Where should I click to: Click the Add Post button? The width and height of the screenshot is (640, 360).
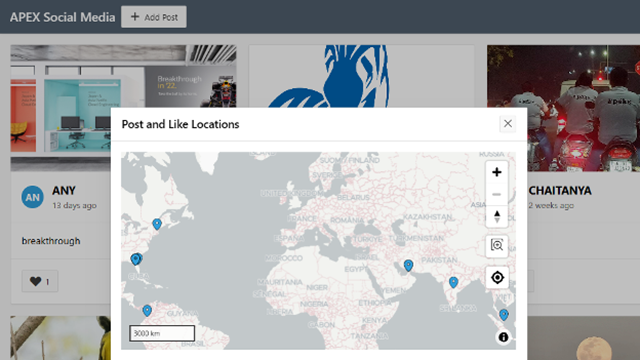pos(154,17)
